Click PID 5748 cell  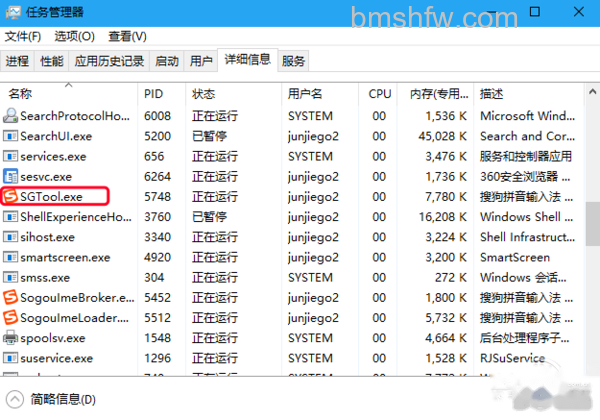pyautogui.click(x=157, y=197)
